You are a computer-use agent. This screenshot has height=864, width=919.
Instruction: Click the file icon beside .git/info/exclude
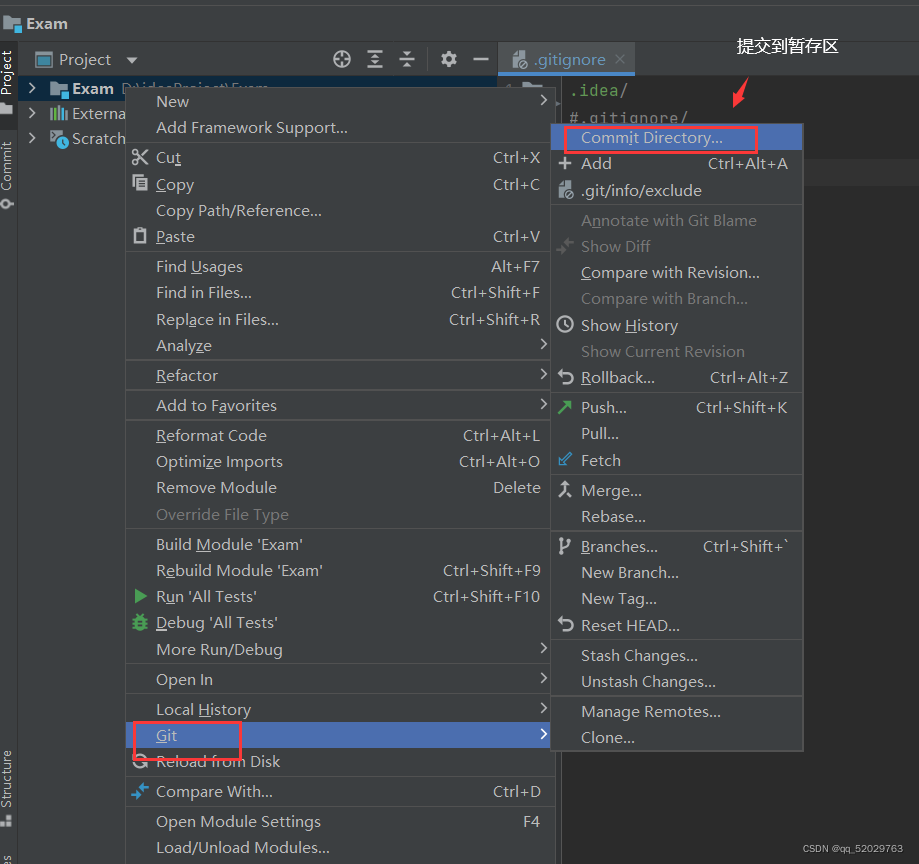566,190
